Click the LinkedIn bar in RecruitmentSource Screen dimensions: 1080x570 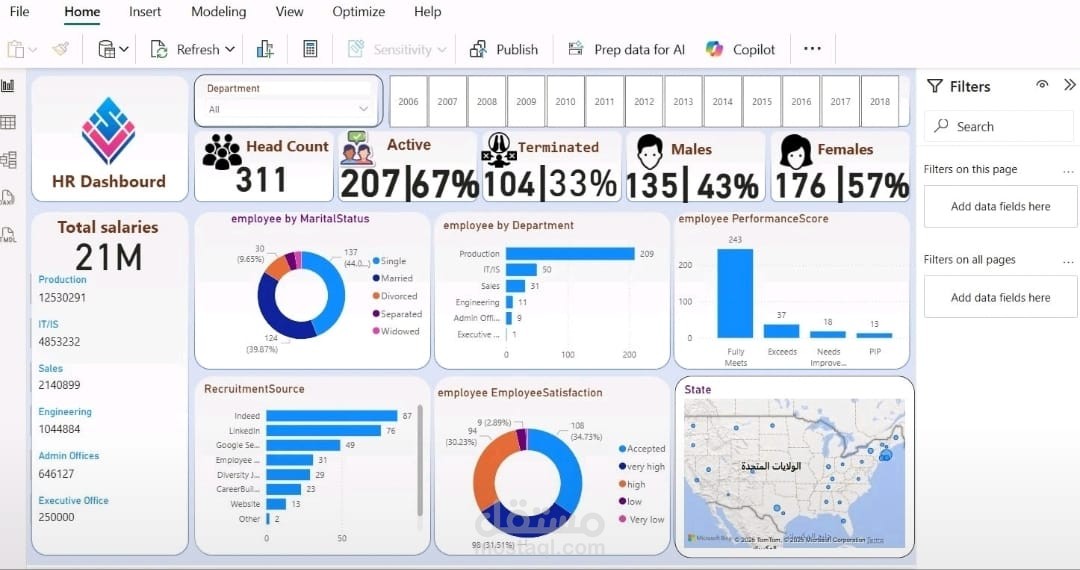pos(324,430)
